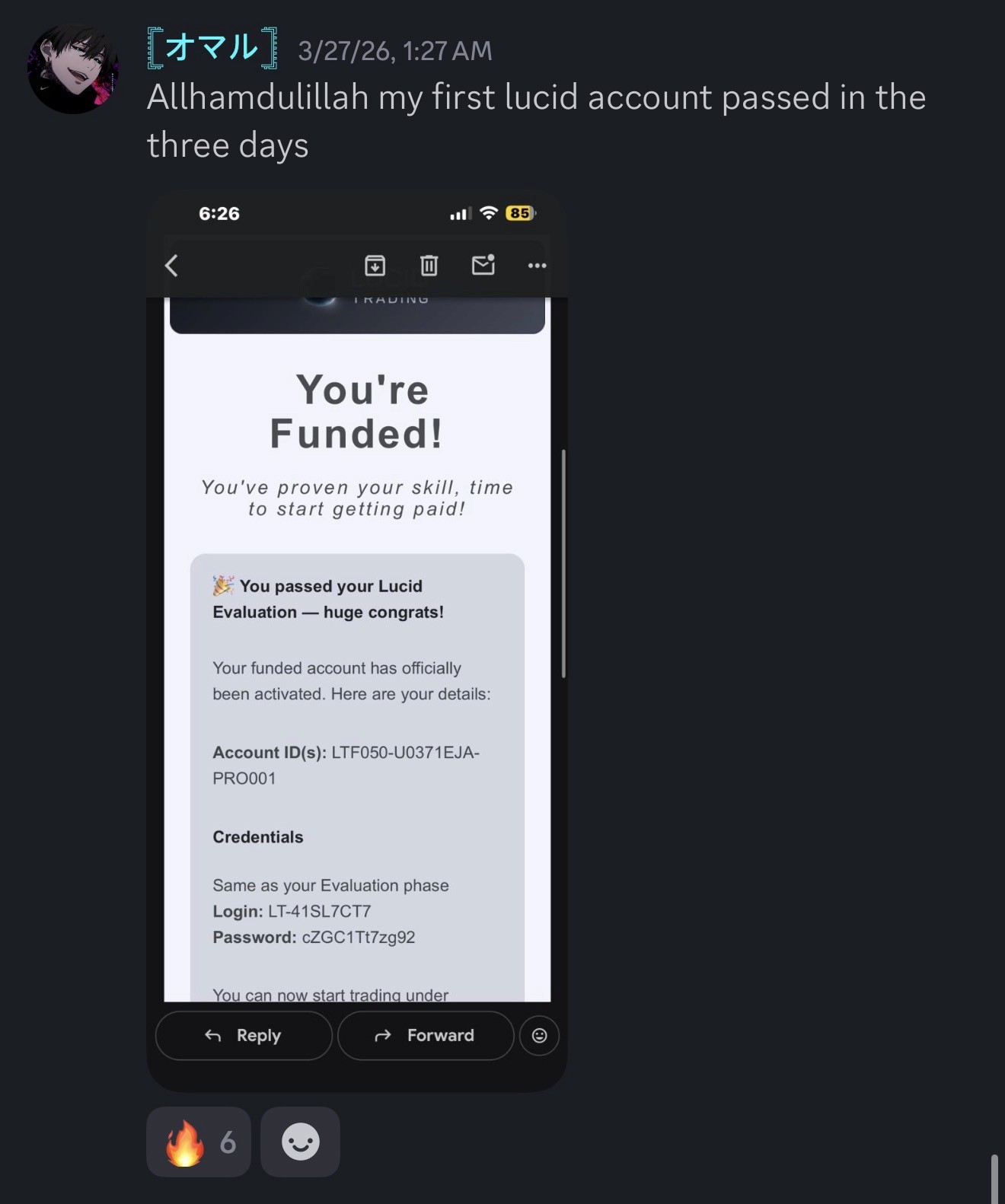Click the phone battery indicator showing 85
The width and height of the screenshot is (1005, 1204).
tap(521, 213)
